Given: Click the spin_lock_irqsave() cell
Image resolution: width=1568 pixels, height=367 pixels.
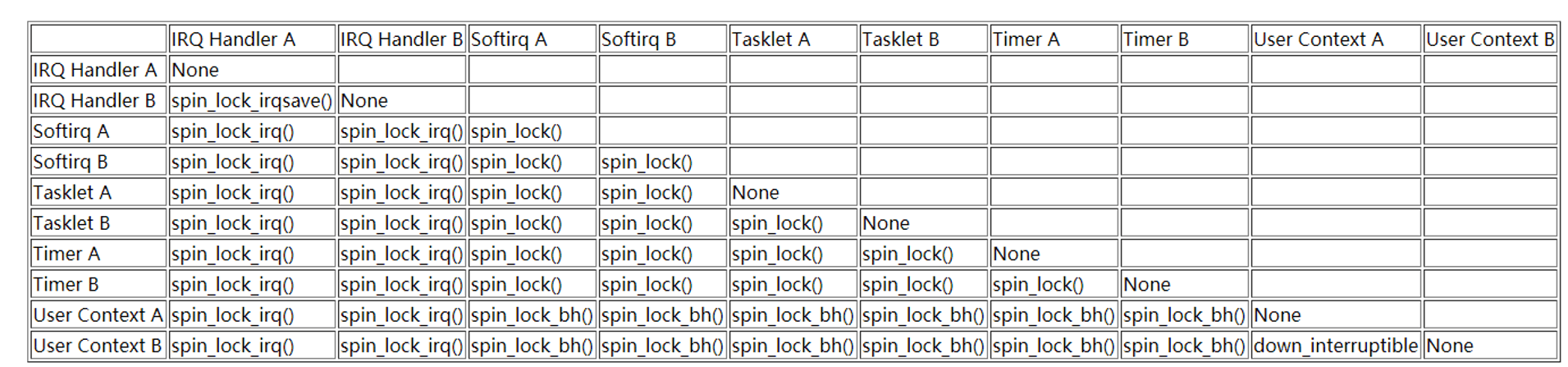Looking at the screenshot, I should 252,101.
